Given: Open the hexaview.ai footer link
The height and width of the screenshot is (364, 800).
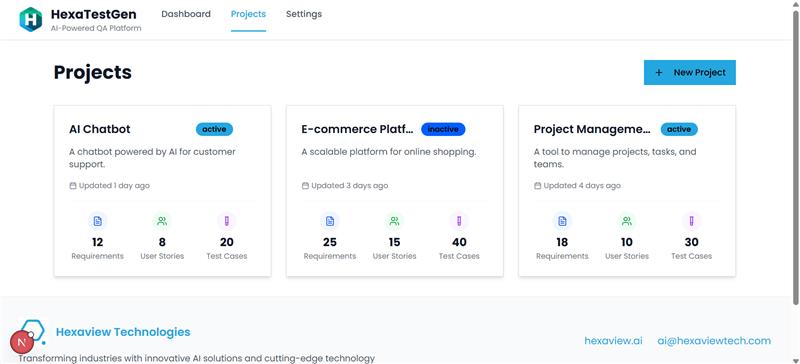Looking at the screenshot, I should tap(613, 341).
